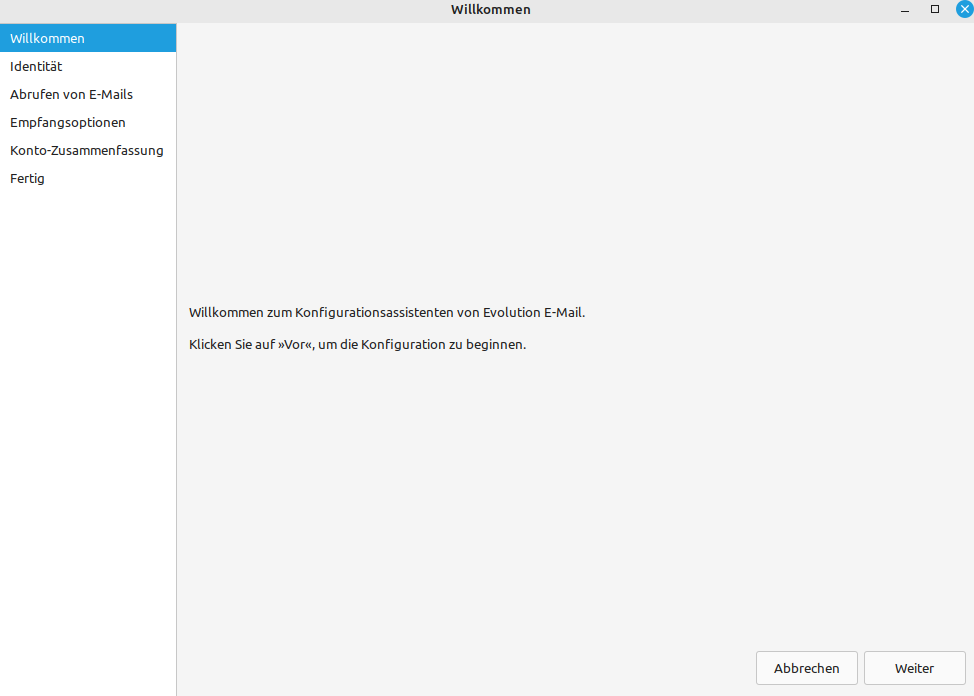Select the highlighted Willkommen step in the sidebar

point(87,38)
